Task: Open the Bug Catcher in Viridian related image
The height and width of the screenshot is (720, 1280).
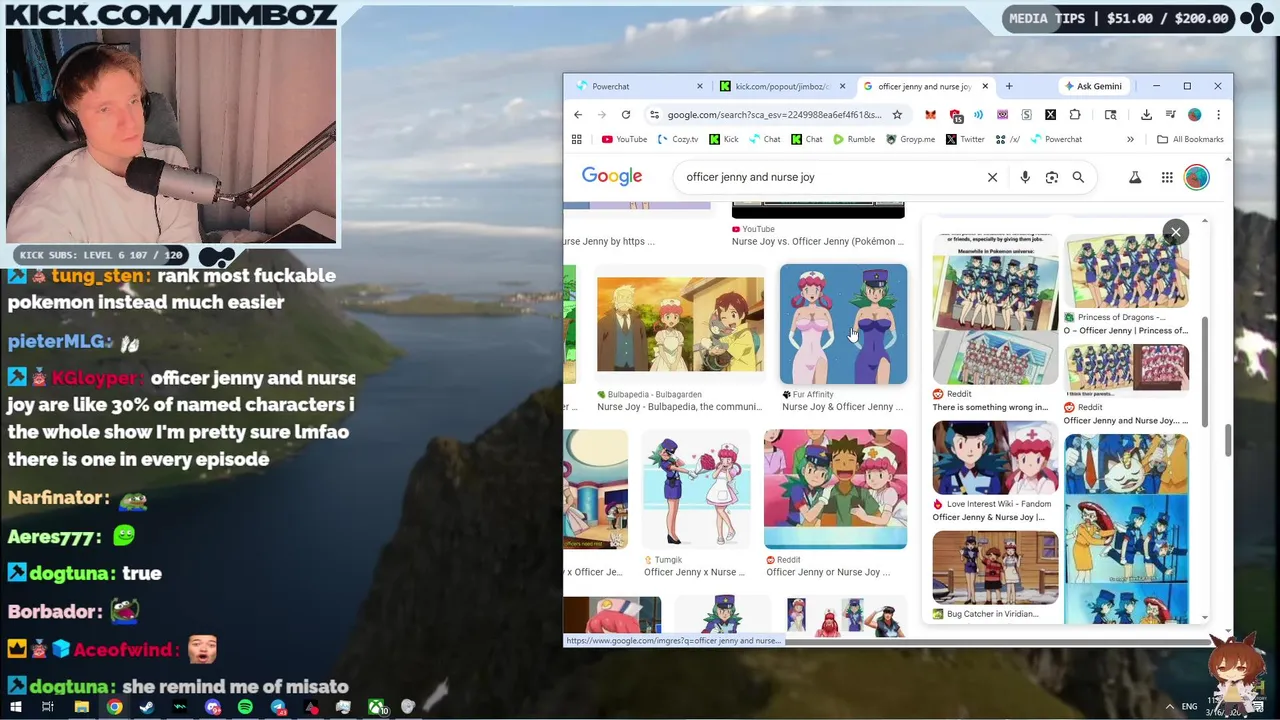Action: coord(995,567)
